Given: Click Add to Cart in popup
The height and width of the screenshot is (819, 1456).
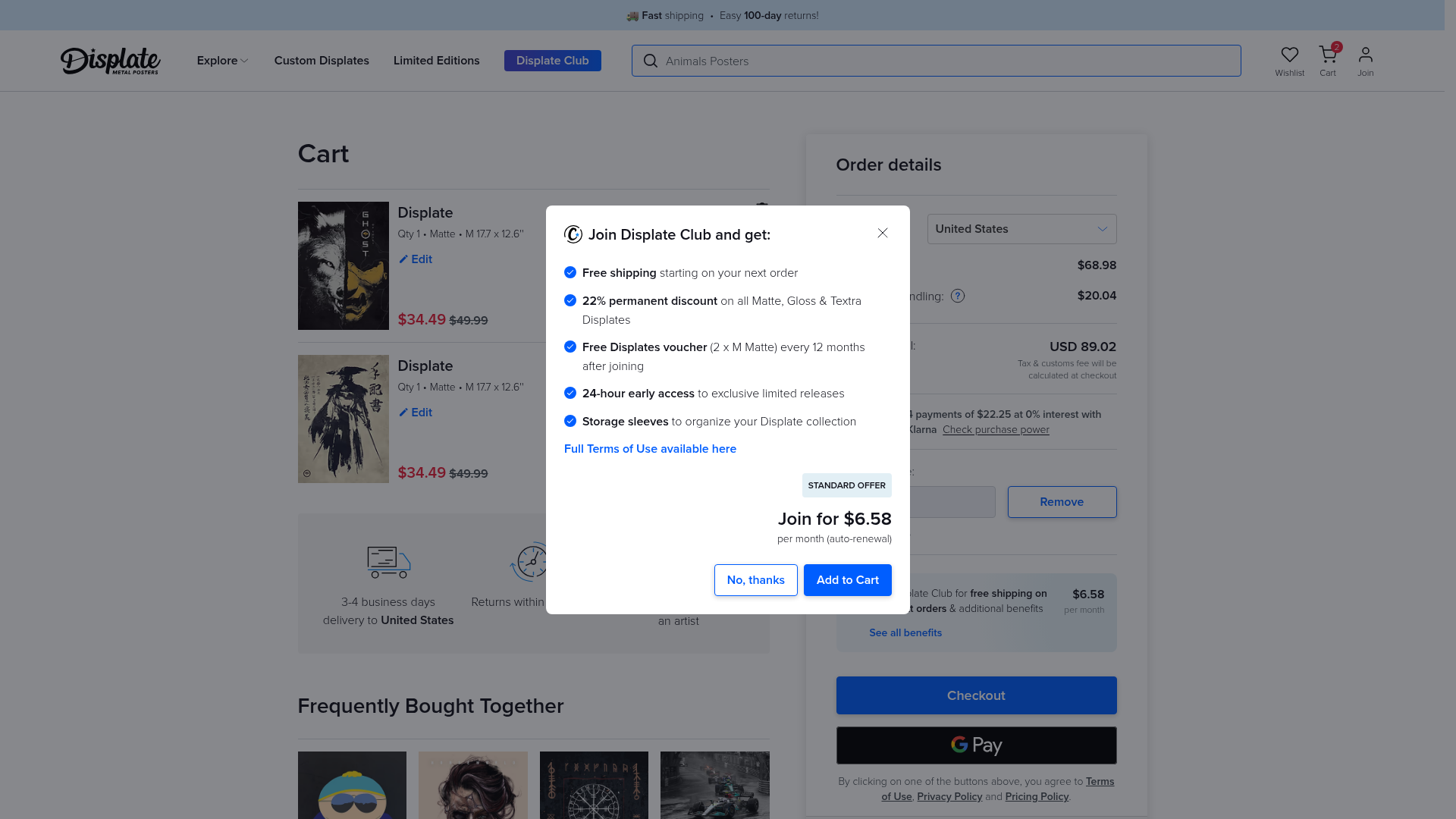Looking at the screenshot, I should click(x=847, y=580).
